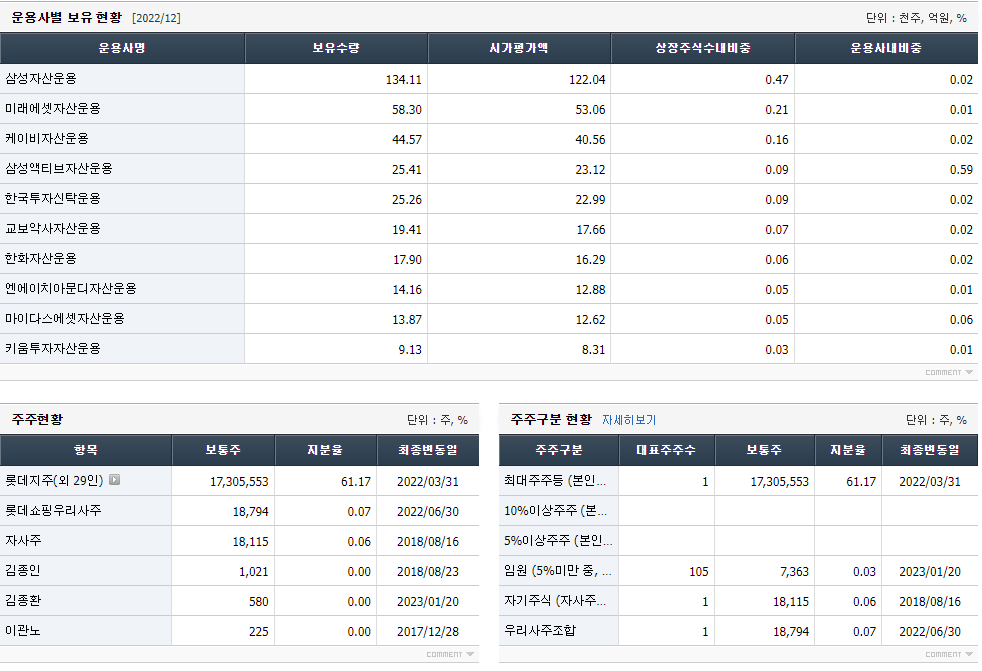
Task: Click the 1,021 share count for 김종인
Action: click(x=253, y=573)
